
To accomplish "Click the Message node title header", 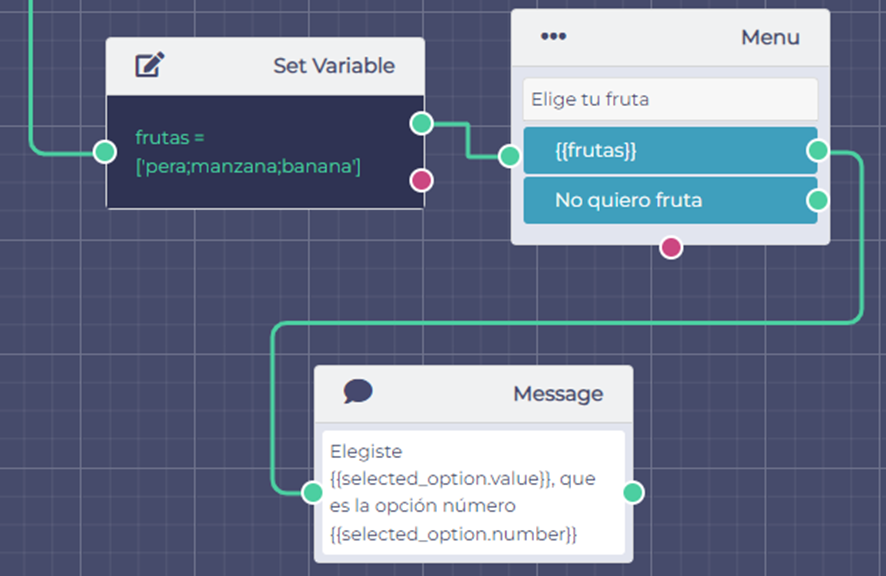I will click(x=557, y=394).
